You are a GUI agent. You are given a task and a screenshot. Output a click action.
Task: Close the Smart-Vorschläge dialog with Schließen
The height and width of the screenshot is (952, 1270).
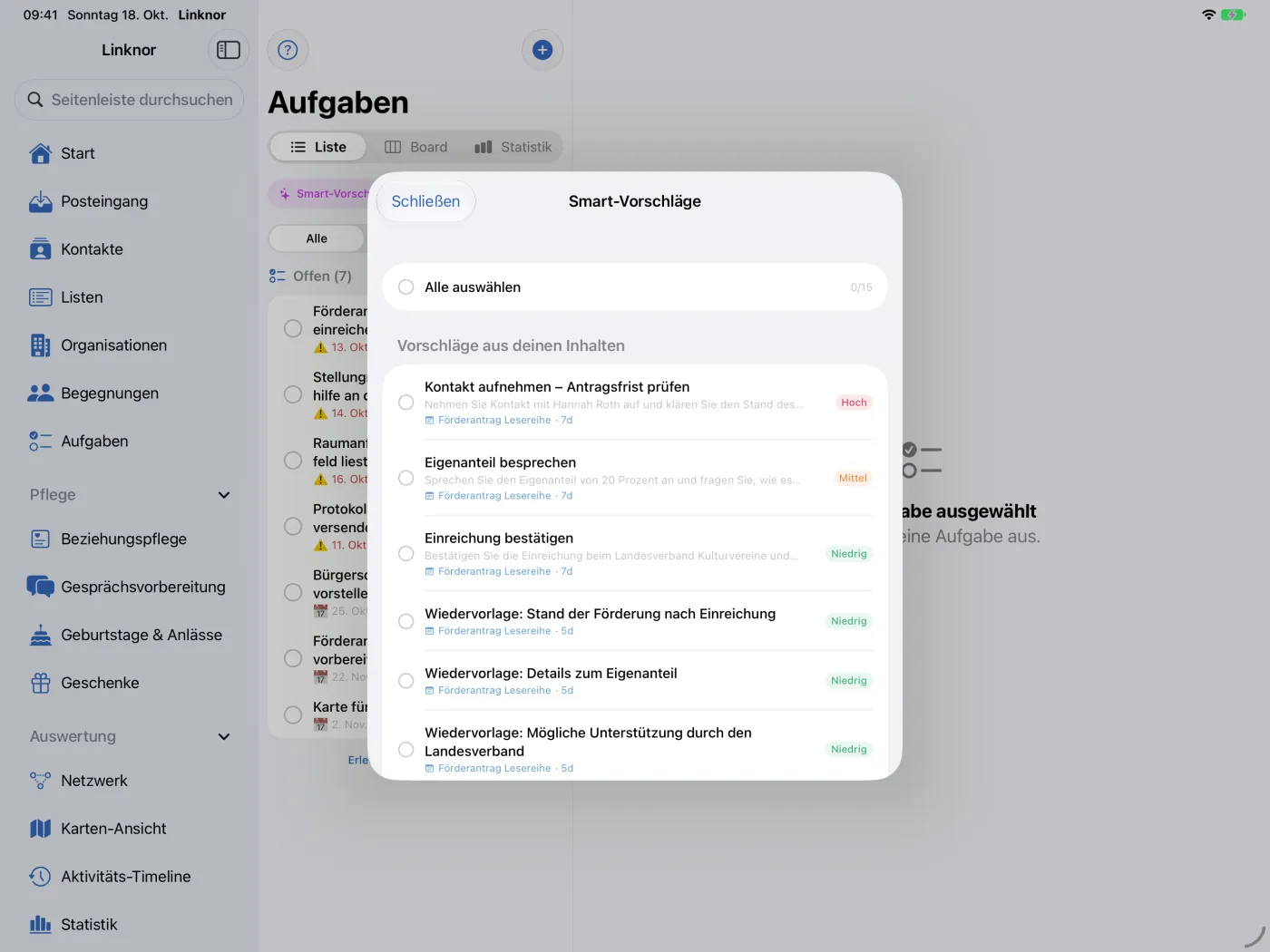point(425,201)
